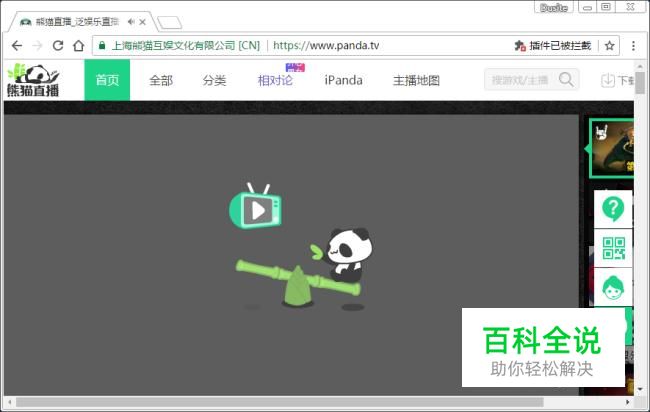Click the Dusite profile button in the title bar
The height and width of the screenshot is (412, 650).
554,7
